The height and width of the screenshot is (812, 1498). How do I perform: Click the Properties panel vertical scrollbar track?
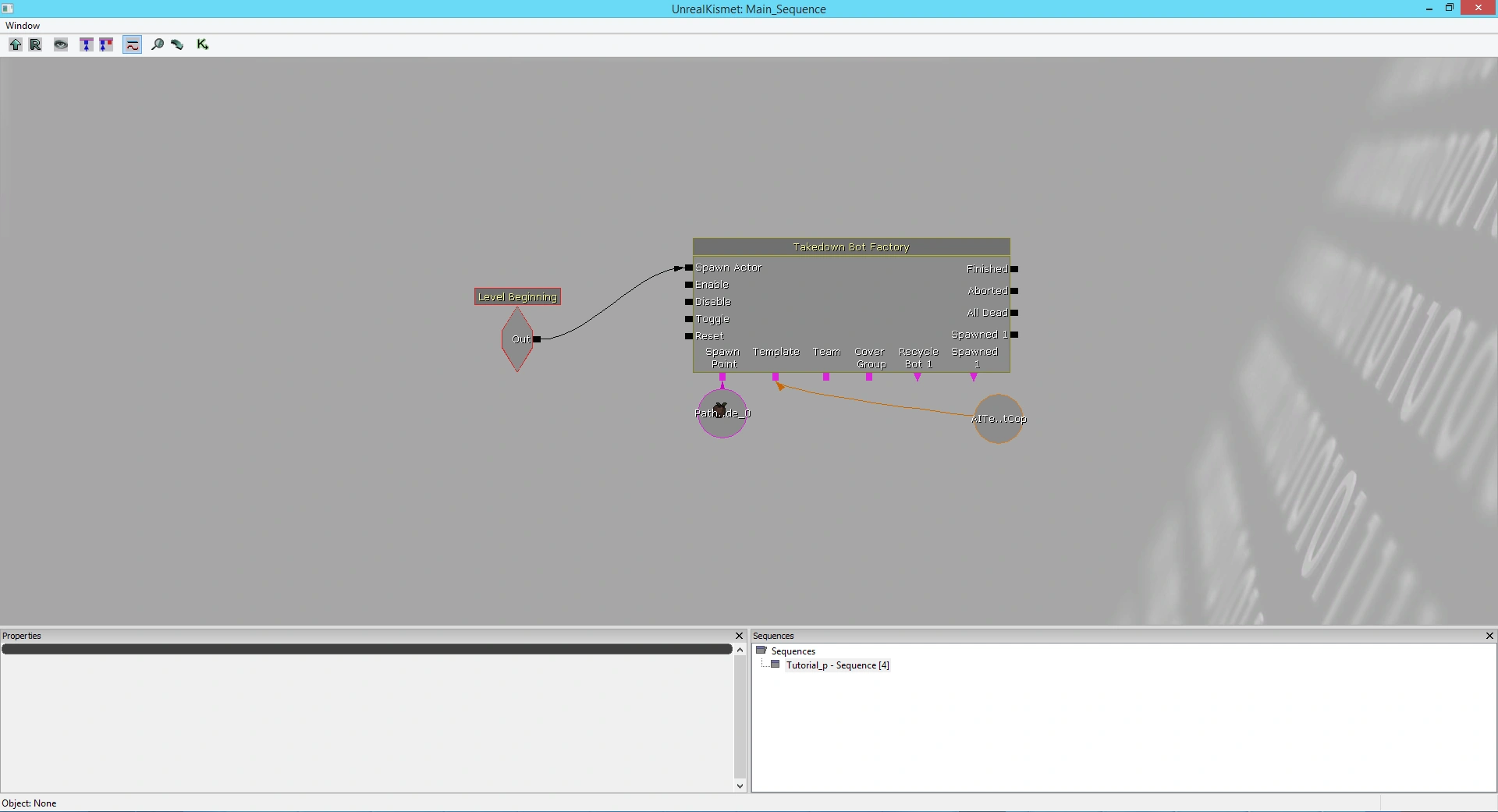[740, 718]
